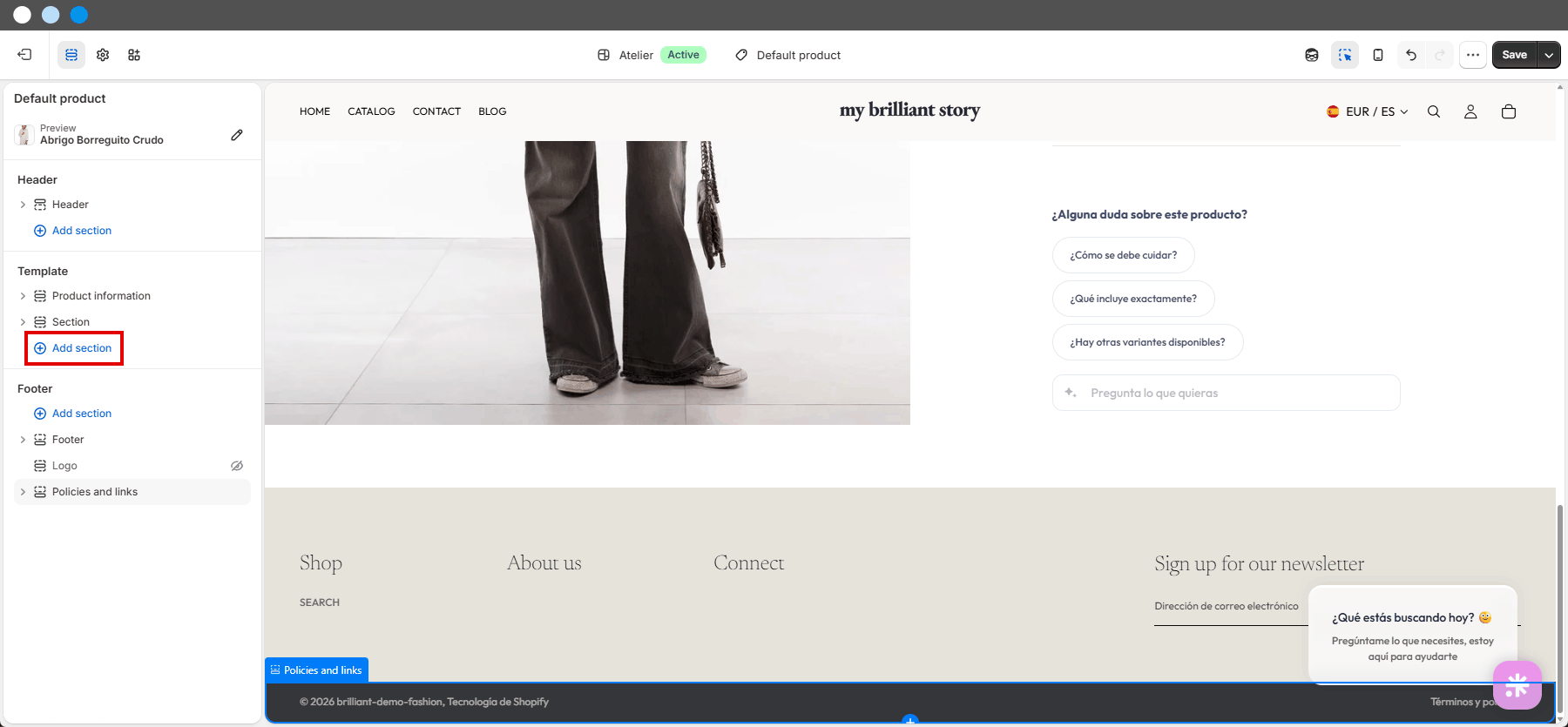Screen dimensions: 1568x727
Task: Click the exit editor icon
Action: click(x=24, y=55)
